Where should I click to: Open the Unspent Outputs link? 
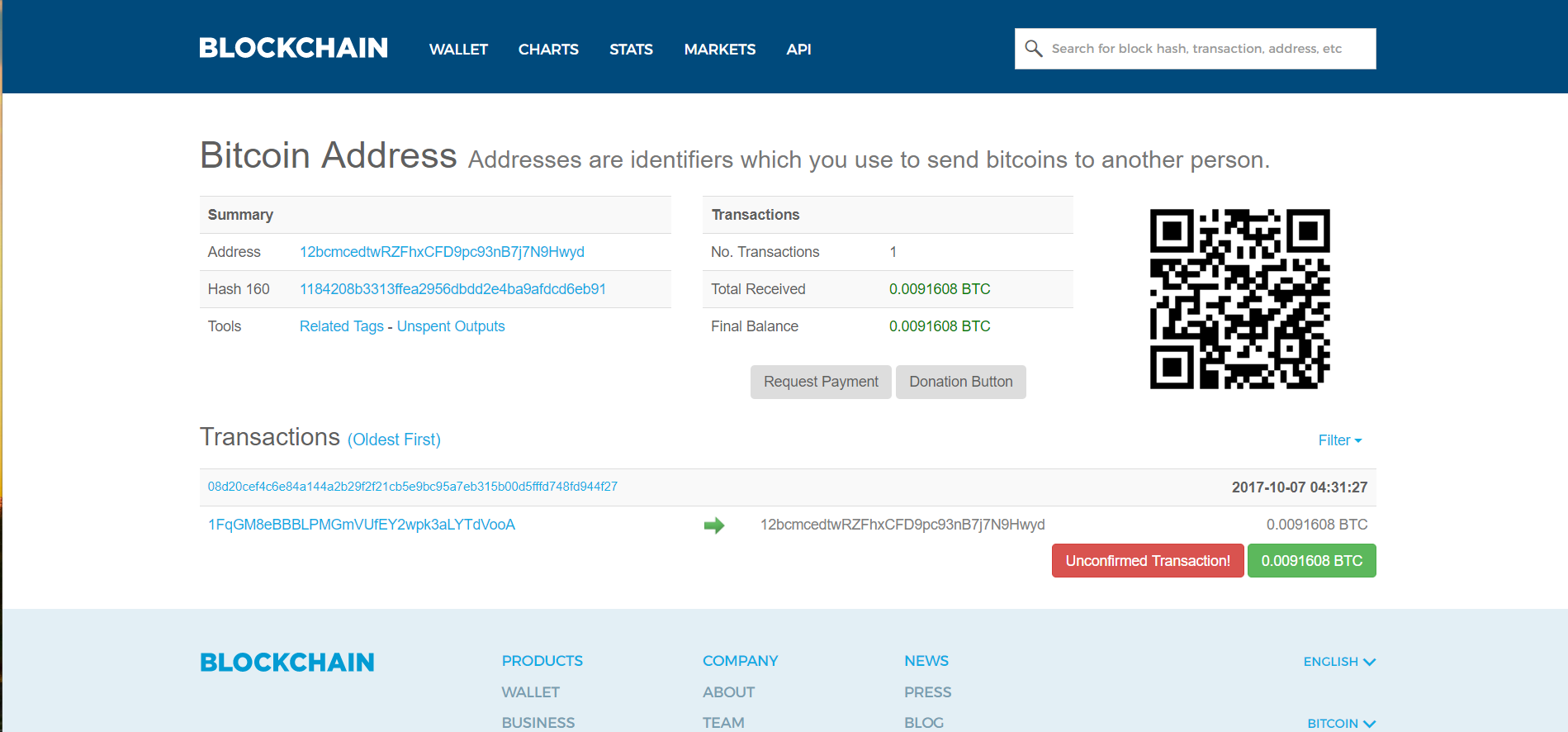(x=451, y=326)
